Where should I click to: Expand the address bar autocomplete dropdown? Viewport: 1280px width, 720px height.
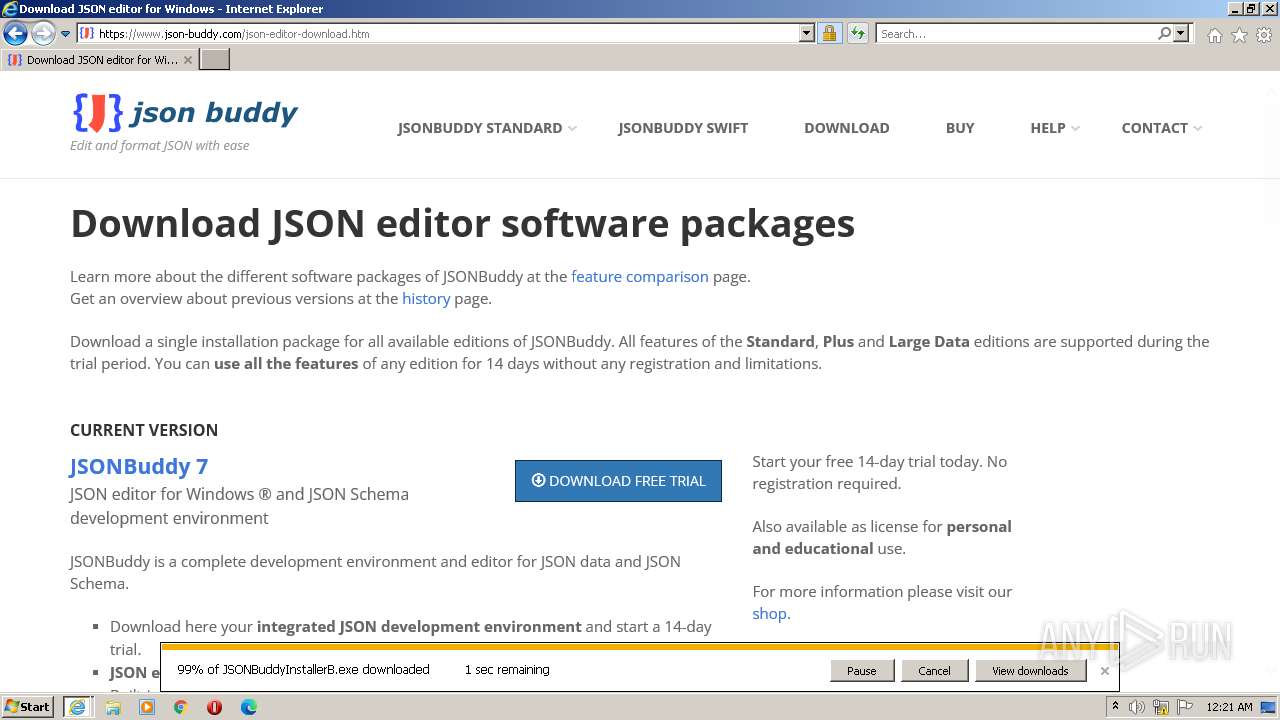tap(806, 33)
